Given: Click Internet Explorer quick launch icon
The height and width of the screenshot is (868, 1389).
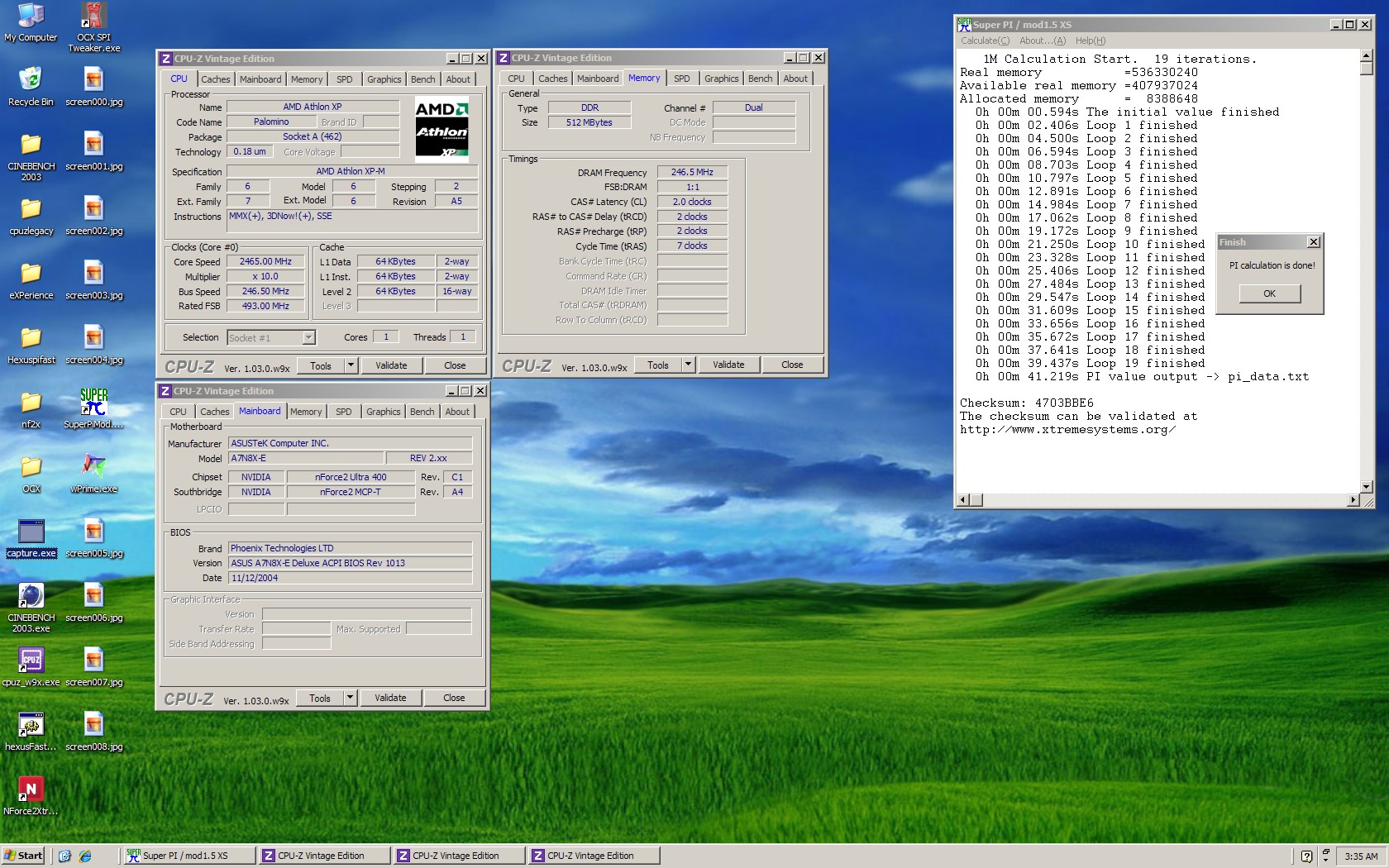Looking at the screenshot, I should click(x=85, y=856).
